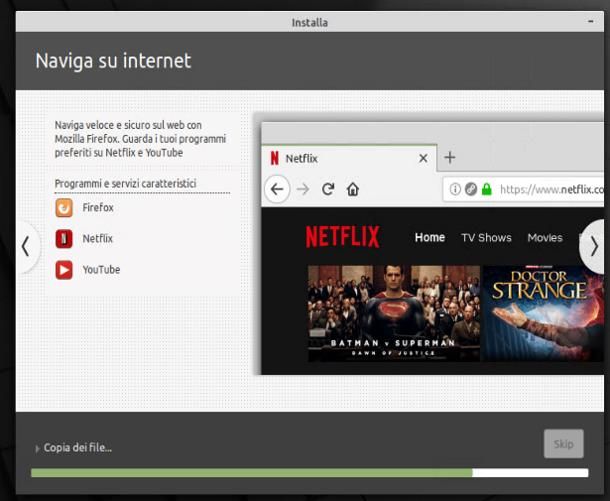The height and width of the screenshot is (501, 610).
Task: Click the Doctor Strange thumbnail
Action: pyautogui.click(x=543, y=314)
